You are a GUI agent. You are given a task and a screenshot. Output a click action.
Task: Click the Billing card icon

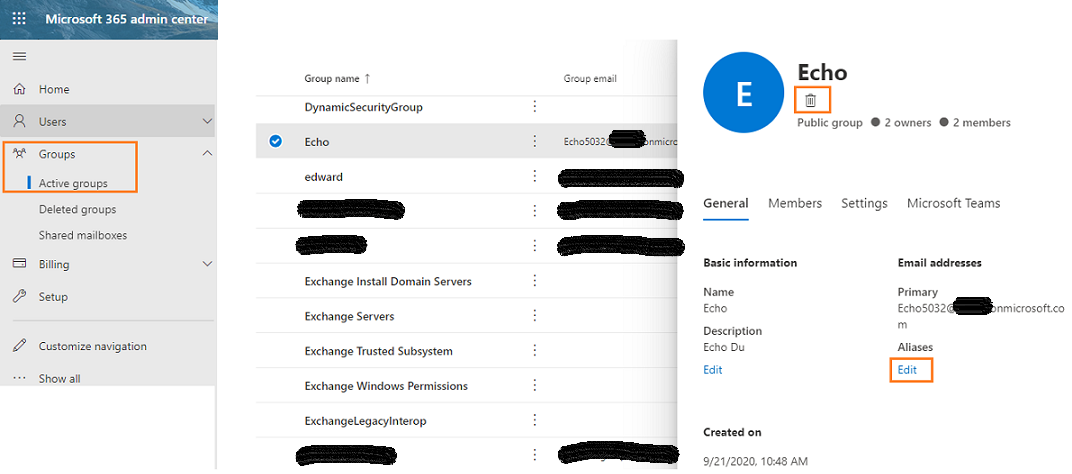click(20, 263)
